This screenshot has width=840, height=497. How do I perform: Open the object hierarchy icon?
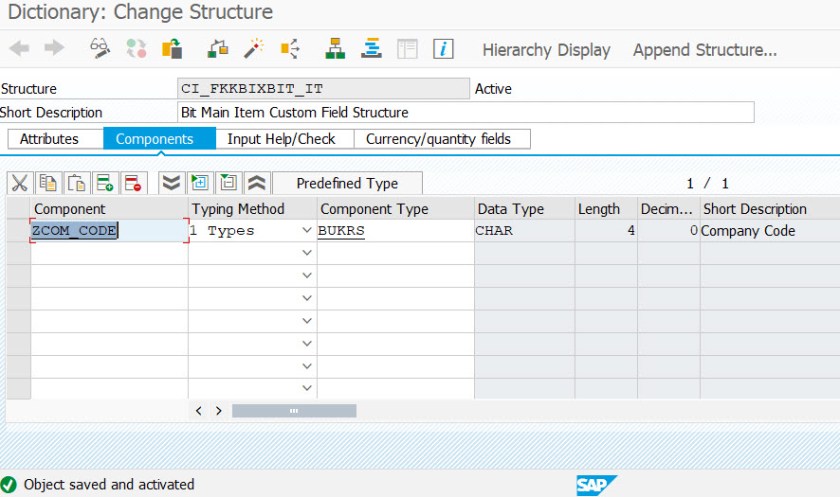click(335, 49)
